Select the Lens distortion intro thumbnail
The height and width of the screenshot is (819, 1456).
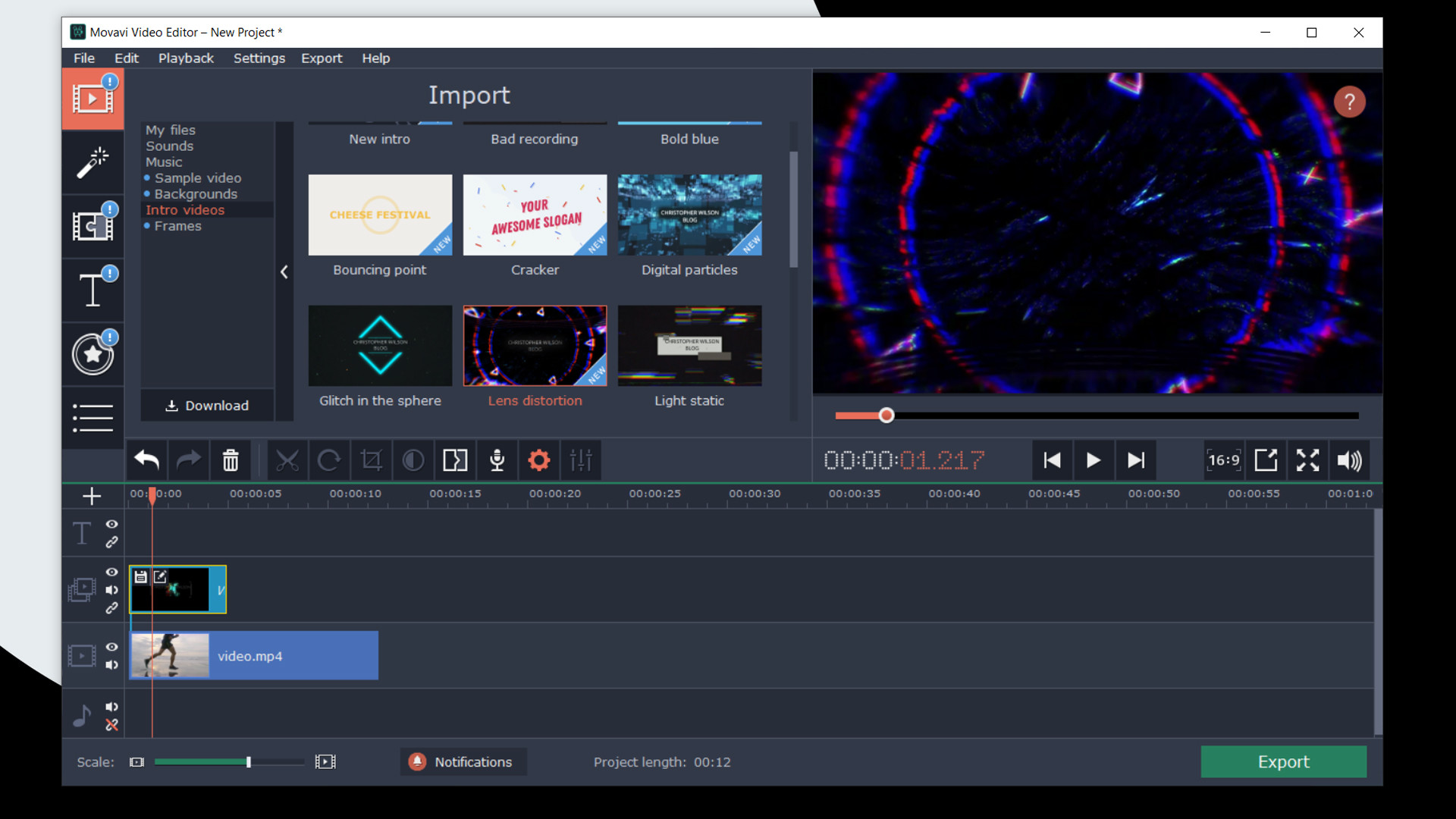coord(534,346)
